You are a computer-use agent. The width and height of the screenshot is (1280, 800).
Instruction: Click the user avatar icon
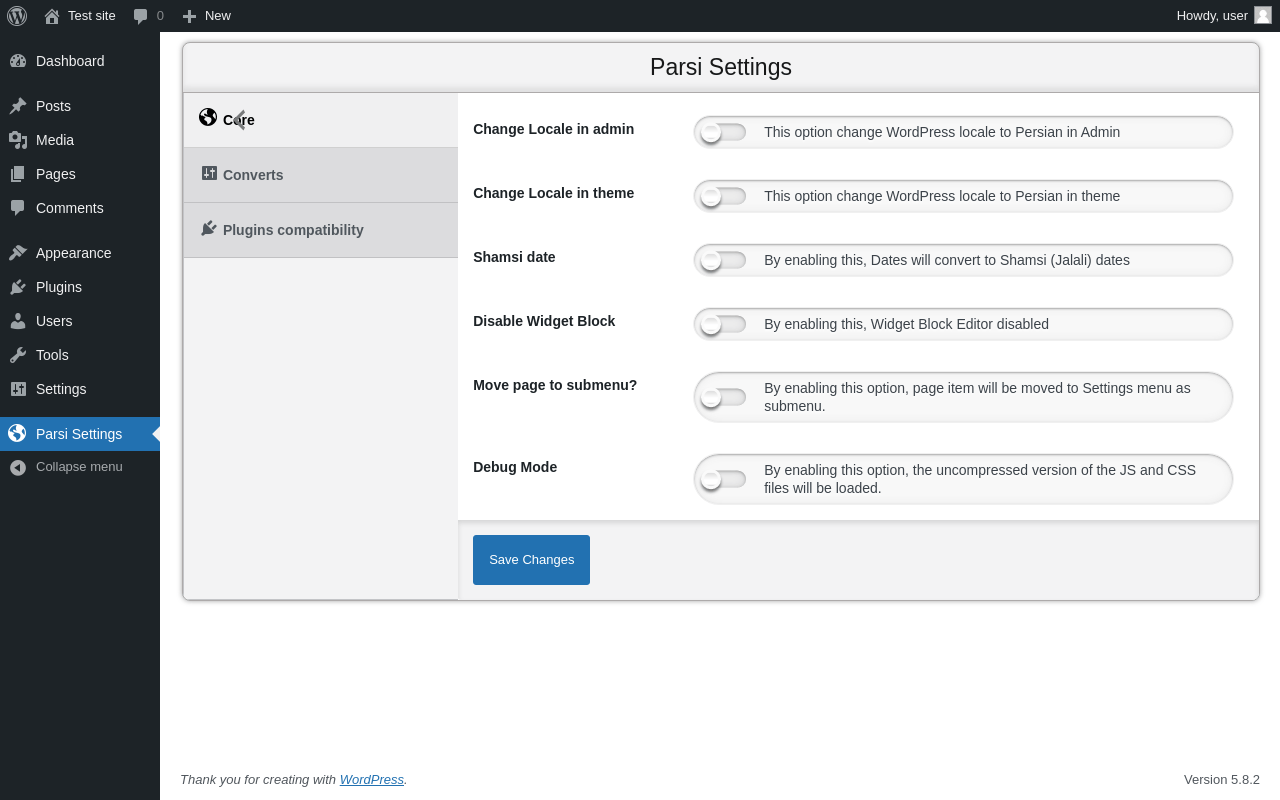[x=1263, y=15]
